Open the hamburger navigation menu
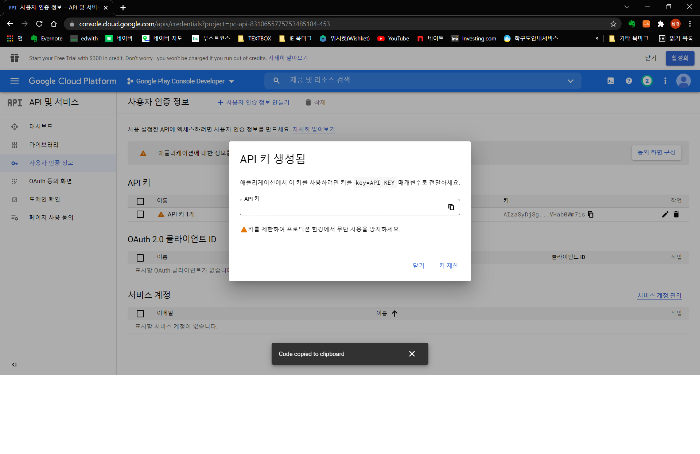Image resolution: width=700 pixels, height=454 pixels. tap(15, 81)
